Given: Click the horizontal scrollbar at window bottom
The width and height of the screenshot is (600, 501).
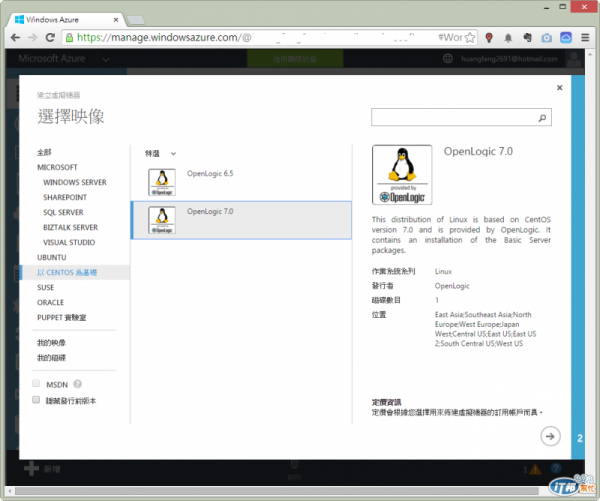Looking at the screenshot, I should pyautogui.click(x=276, y=491).
